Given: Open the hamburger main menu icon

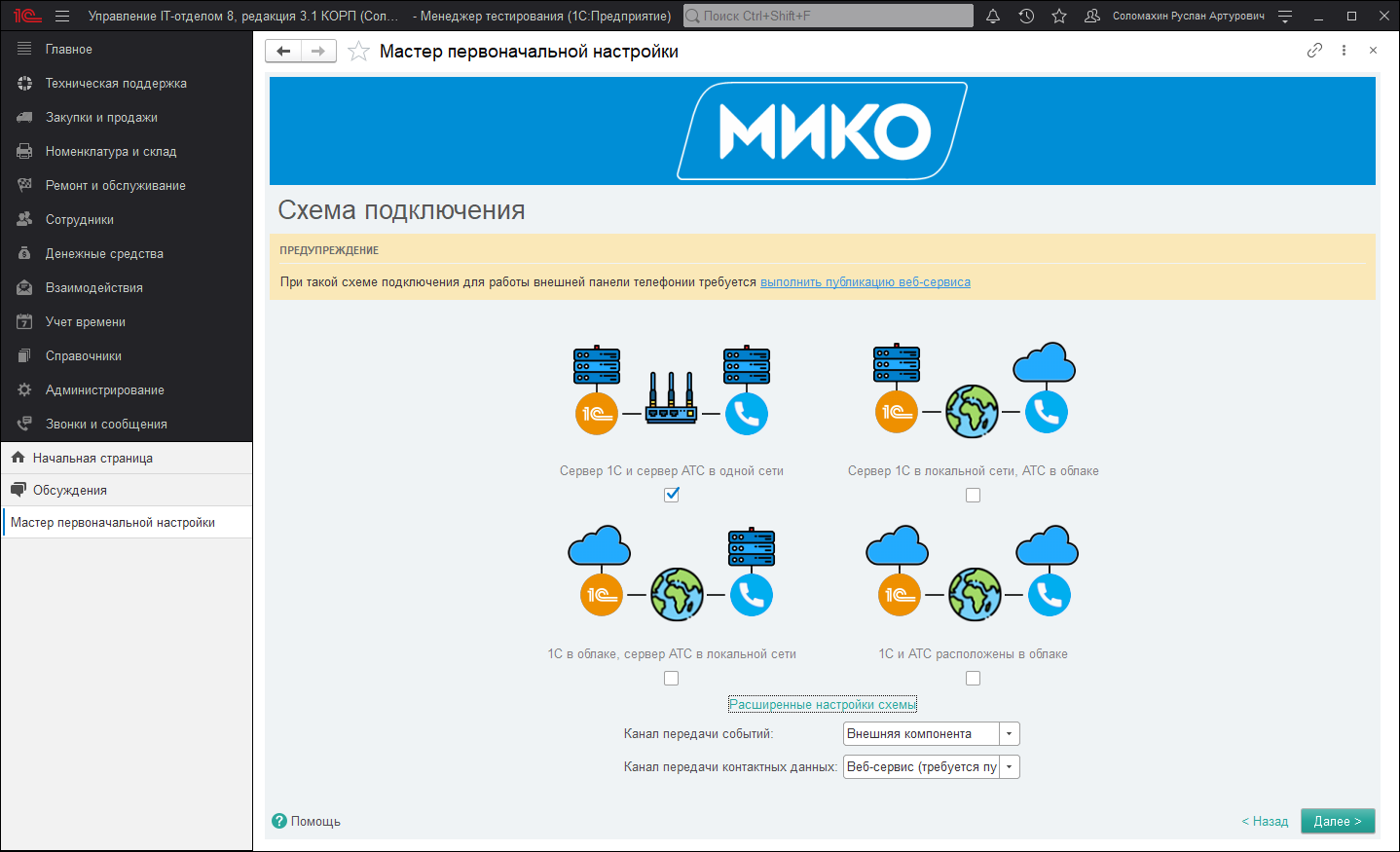Looking at the screenshot, I should [62, 16].
